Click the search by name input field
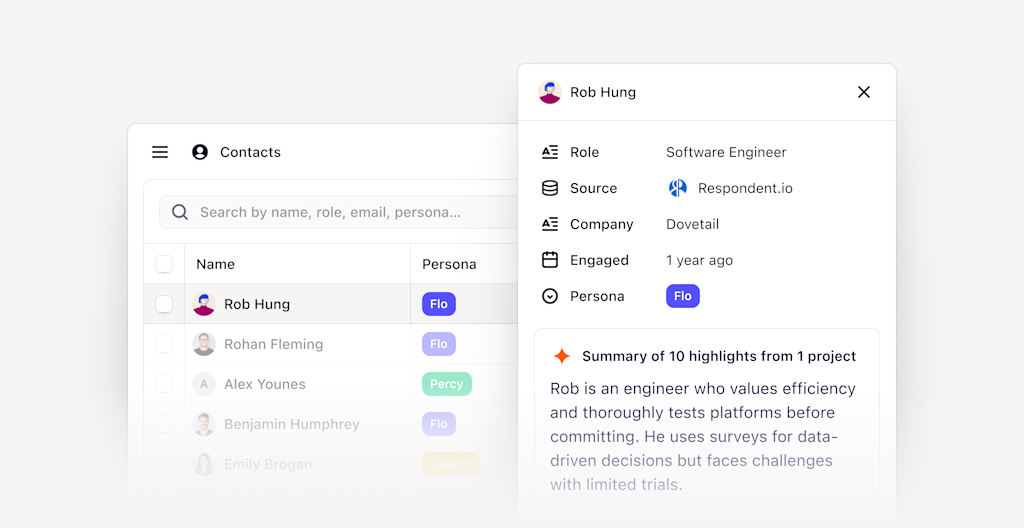This screenshot has height=528, width=1024. point(338,212)
